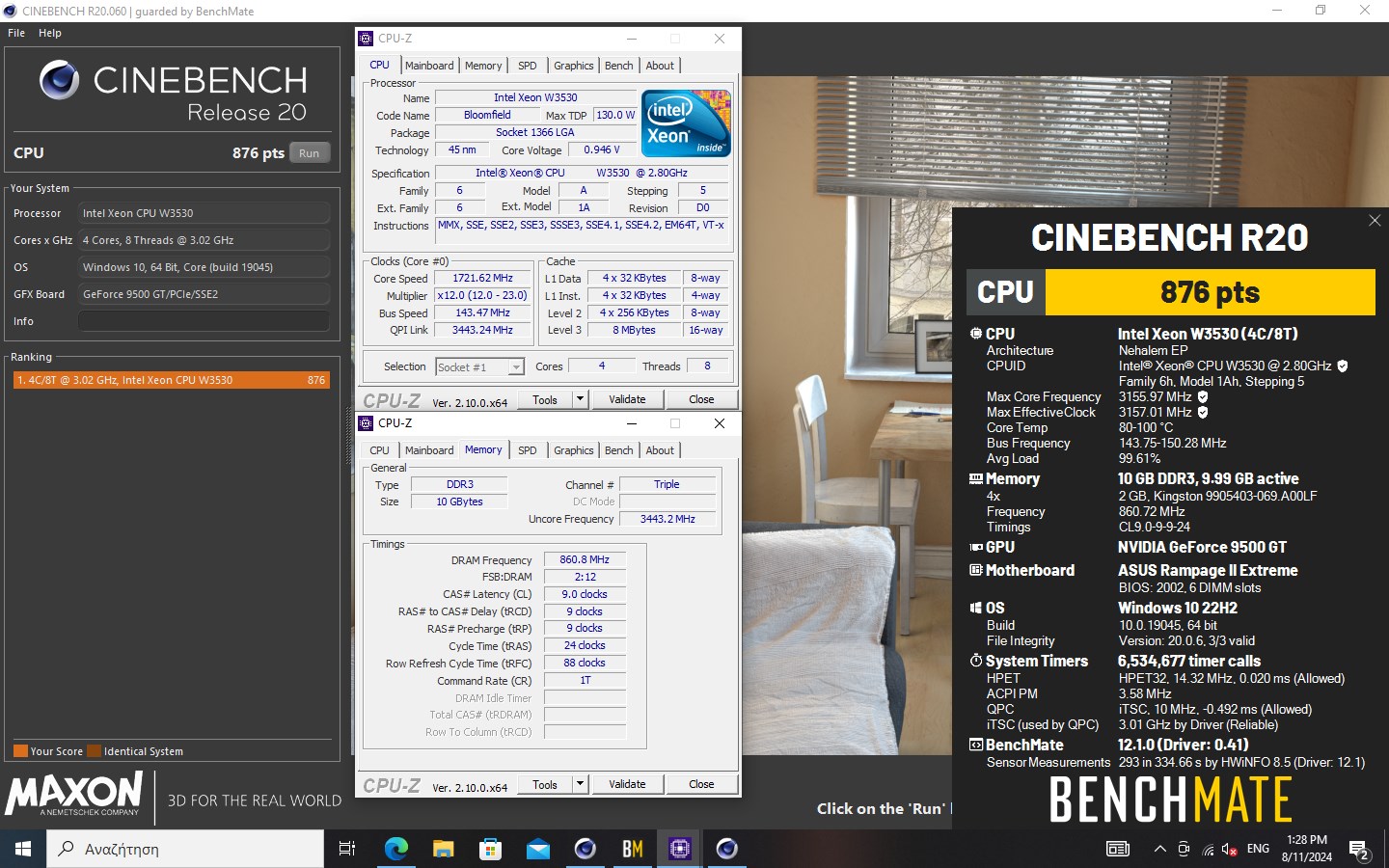
Task: Launch Microsoft Edge from the taskbar
Action: (x=396, y=849)
